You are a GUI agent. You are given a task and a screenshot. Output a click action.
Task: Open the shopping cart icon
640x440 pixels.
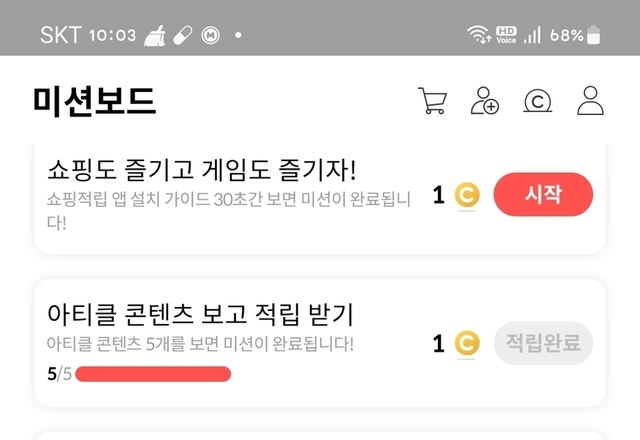pos(432,101)
